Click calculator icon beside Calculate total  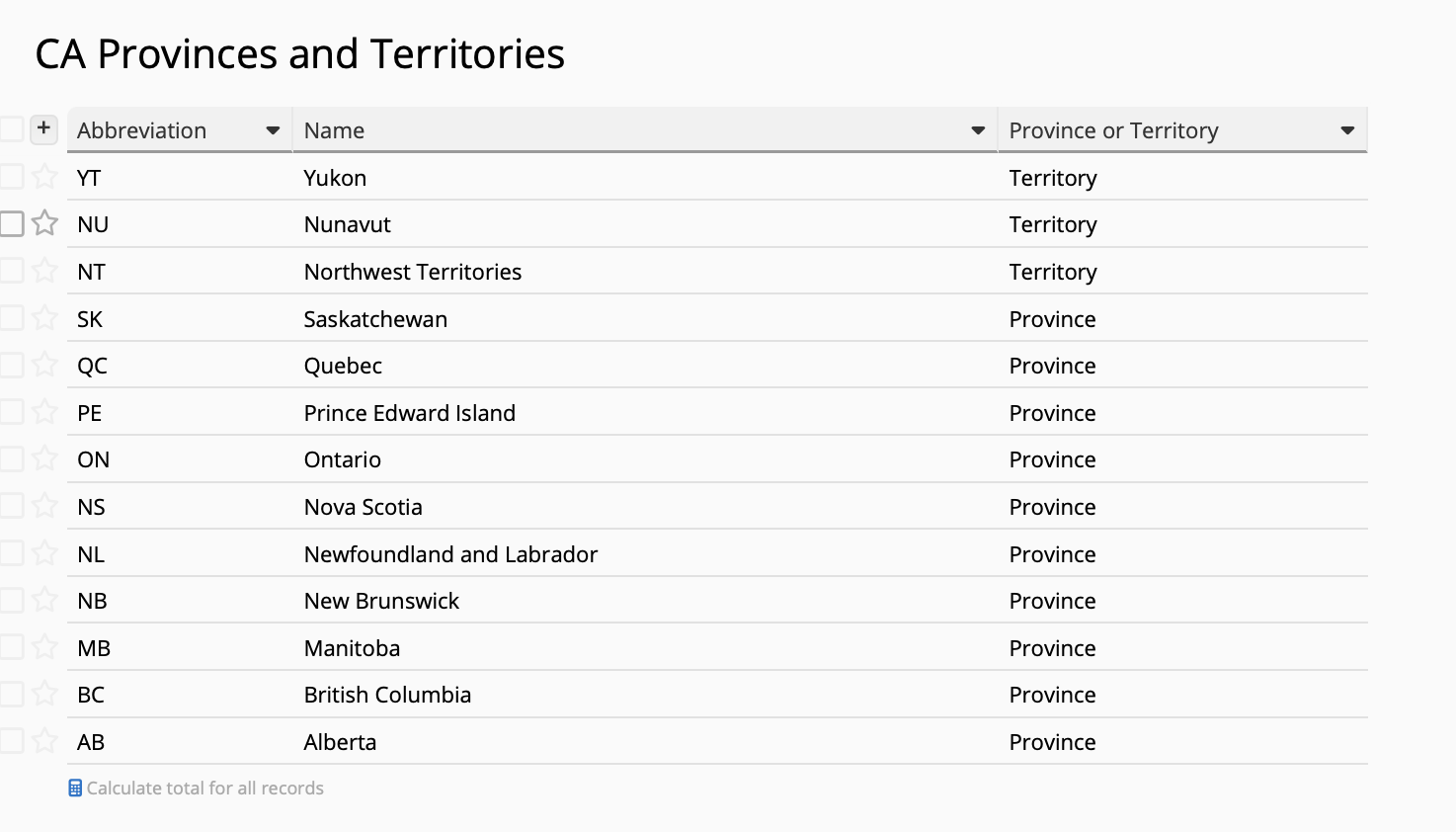[x=75, y=788]
